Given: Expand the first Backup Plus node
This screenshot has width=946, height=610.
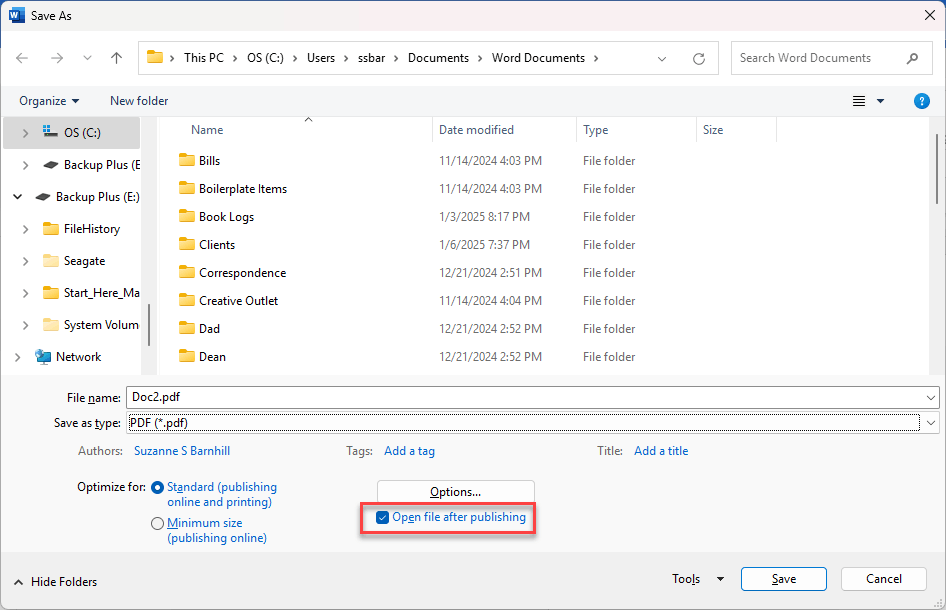Looking at the screenshot, I should click(x=25, y=165).
